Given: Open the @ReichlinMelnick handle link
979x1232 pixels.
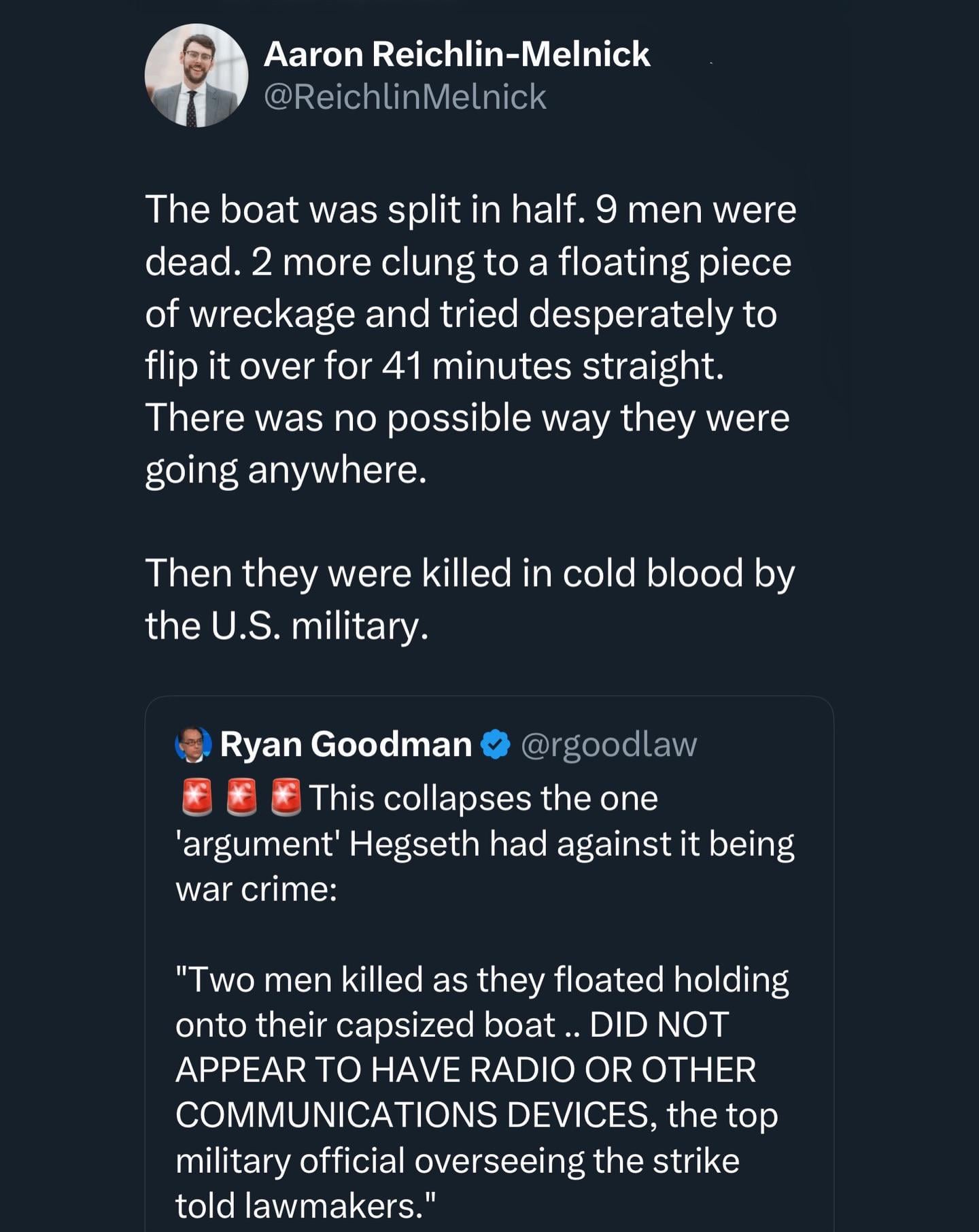Looking at the screenshot, I should 405,97.
